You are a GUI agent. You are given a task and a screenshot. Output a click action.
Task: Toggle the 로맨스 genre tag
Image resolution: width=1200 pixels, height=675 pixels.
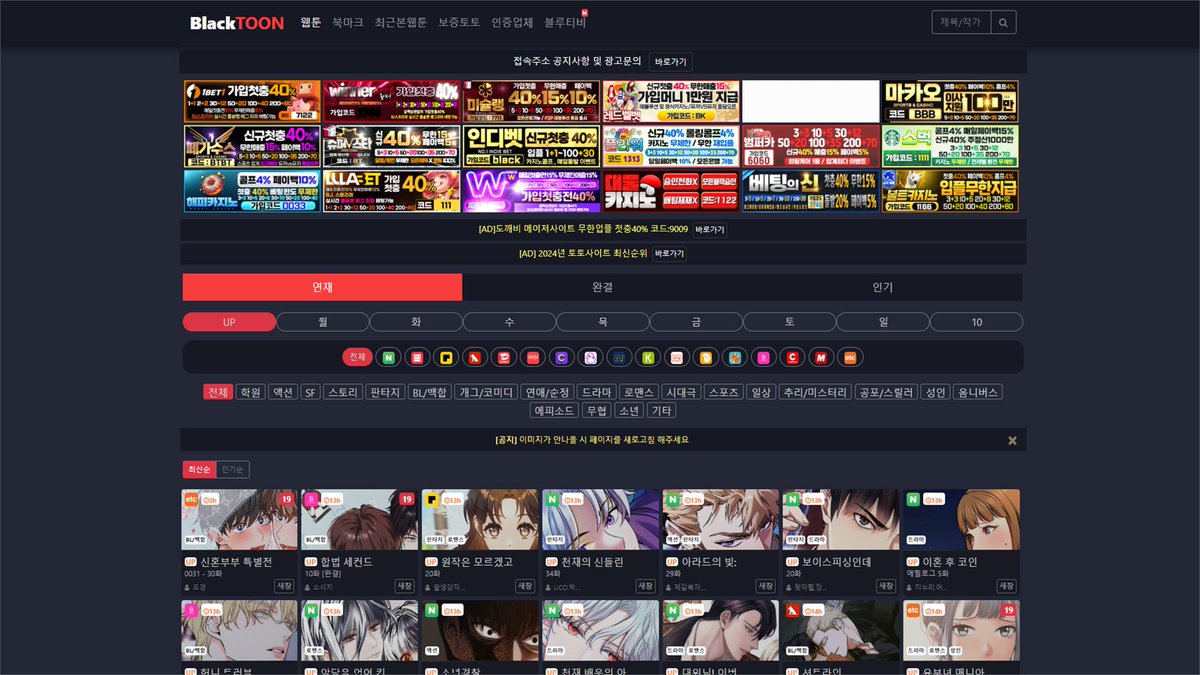[x=640, y=392]
